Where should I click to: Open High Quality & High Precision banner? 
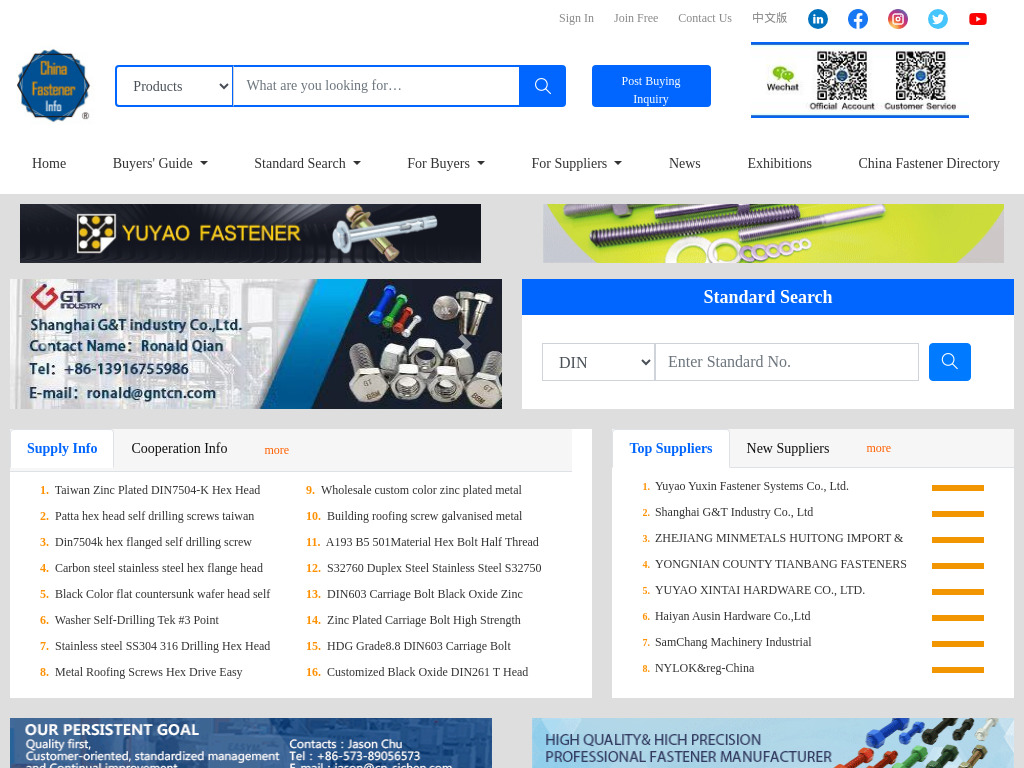pos(773,743)
